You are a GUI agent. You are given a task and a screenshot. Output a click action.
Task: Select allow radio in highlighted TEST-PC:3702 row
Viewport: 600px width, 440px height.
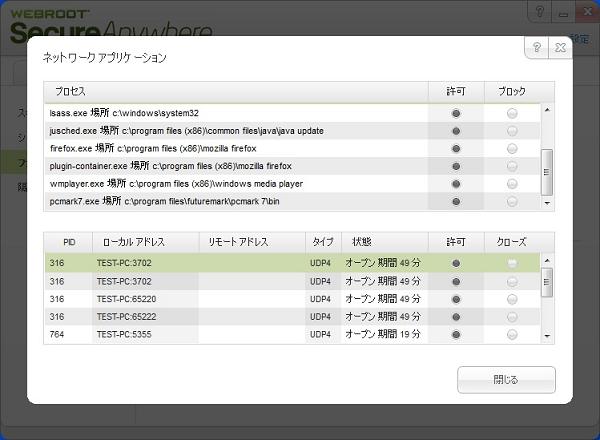(x=456, y=263)
